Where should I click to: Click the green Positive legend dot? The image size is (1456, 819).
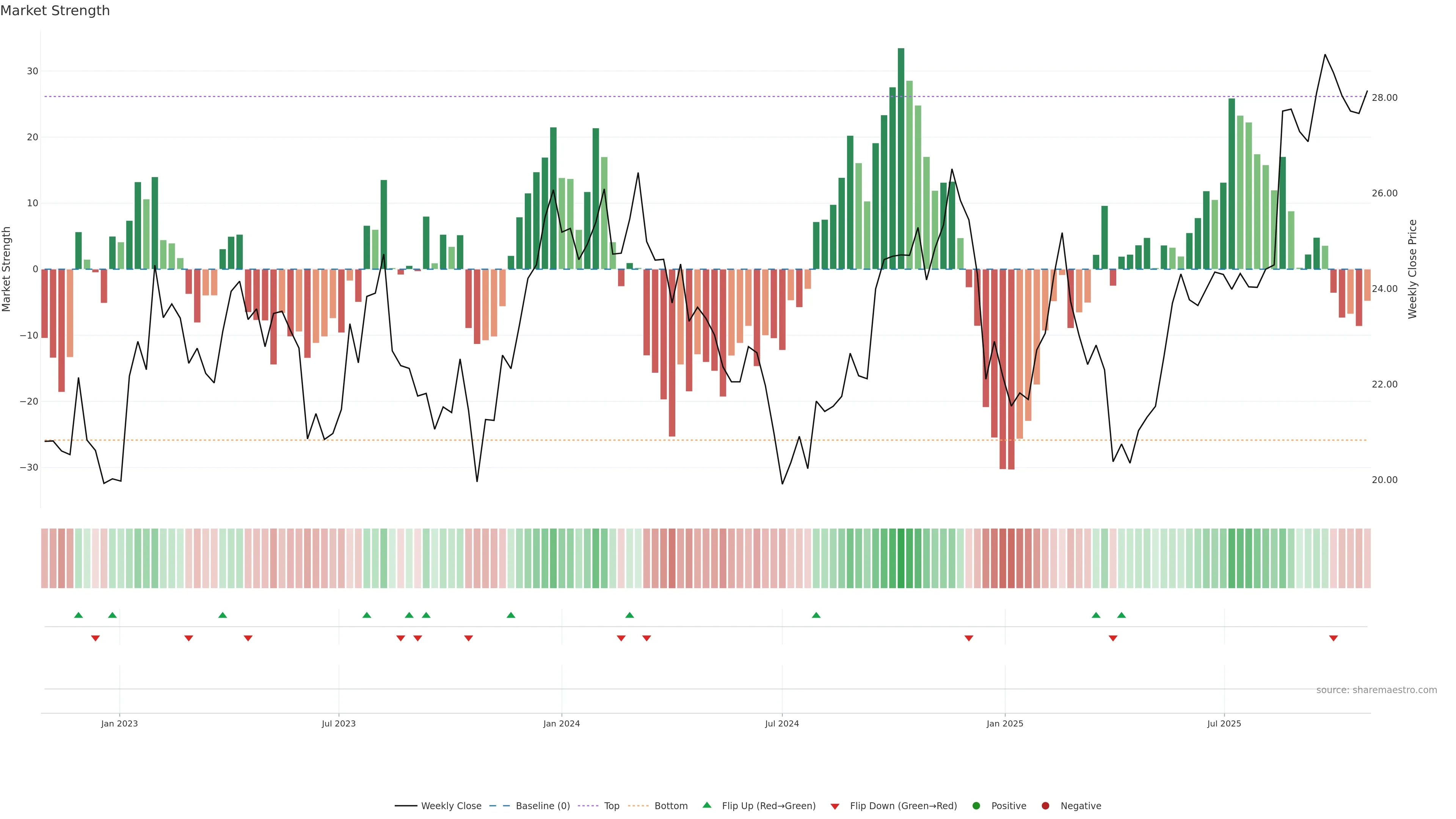click(x=976, y=806)
